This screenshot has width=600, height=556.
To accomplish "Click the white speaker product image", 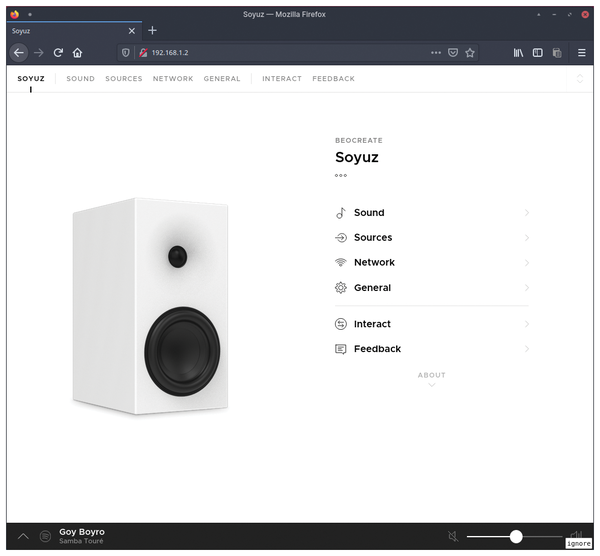I will coord(150,307).
